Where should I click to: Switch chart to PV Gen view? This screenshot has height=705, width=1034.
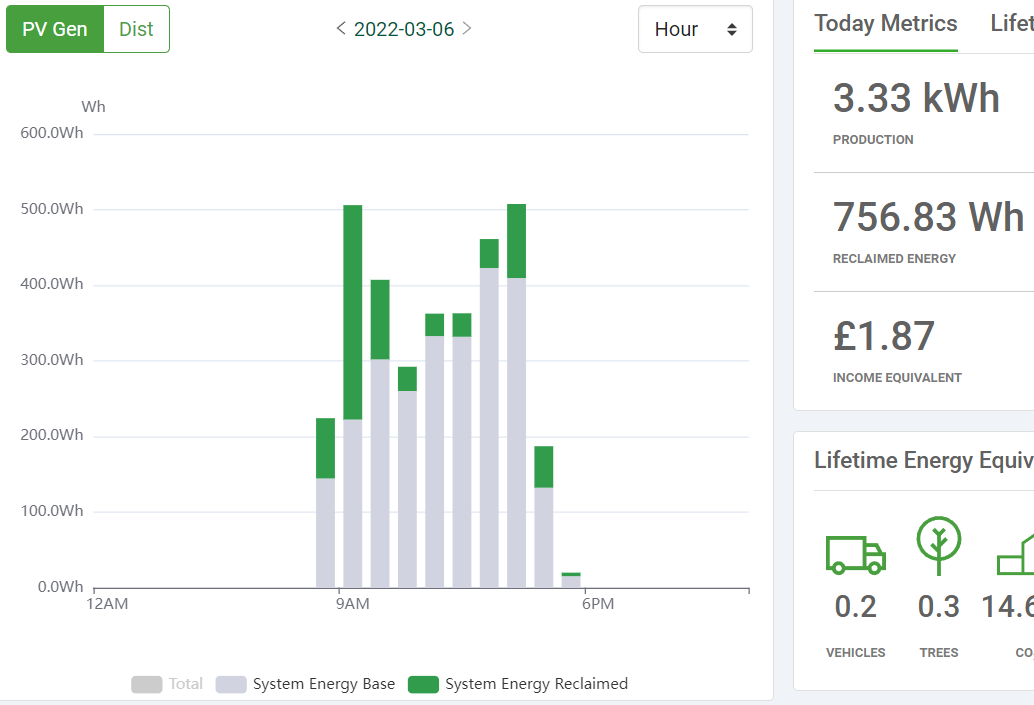(55, 29)
